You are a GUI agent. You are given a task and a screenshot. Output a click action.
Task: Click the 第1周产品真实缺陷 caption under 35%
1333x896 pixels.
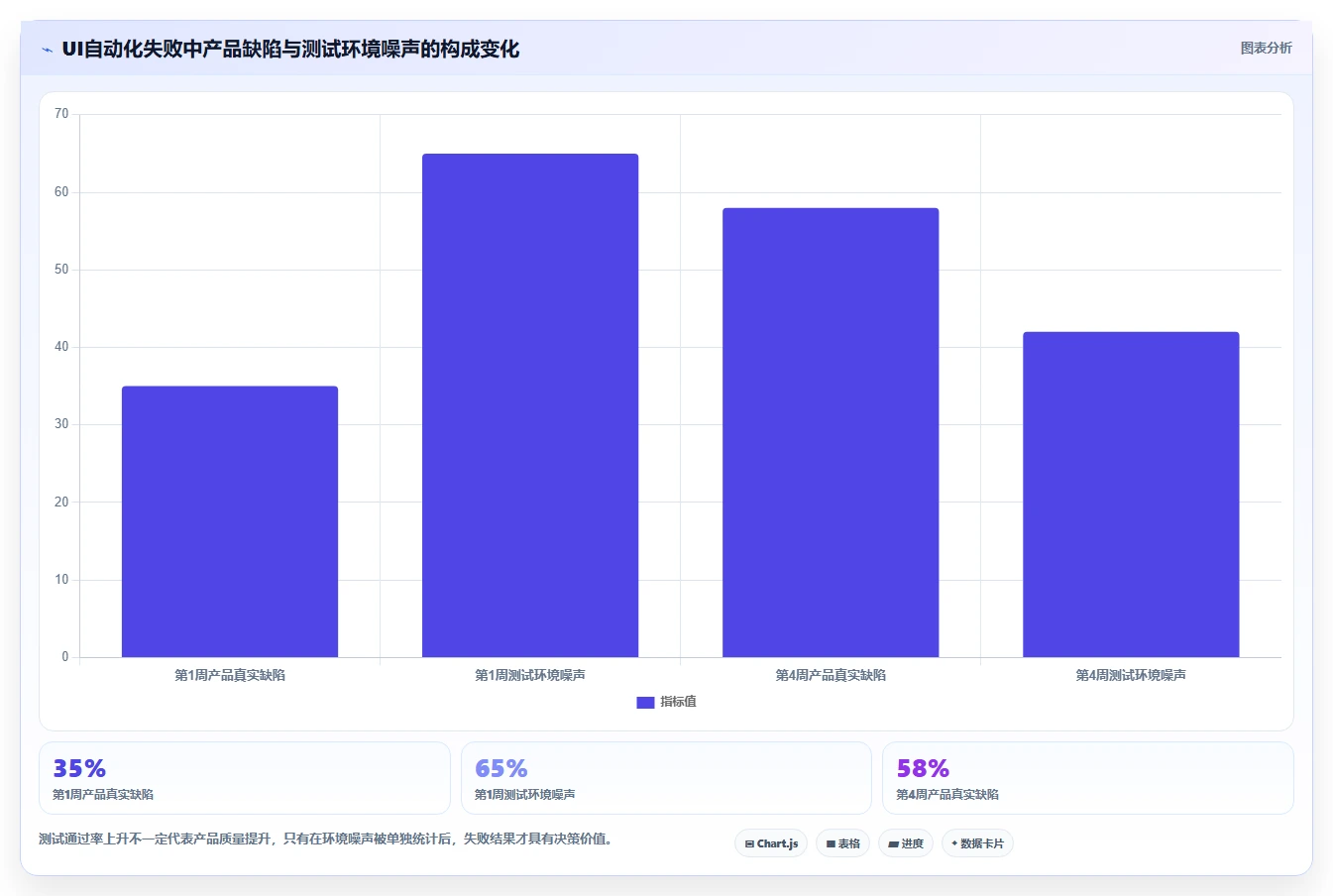tap(103, 795)
